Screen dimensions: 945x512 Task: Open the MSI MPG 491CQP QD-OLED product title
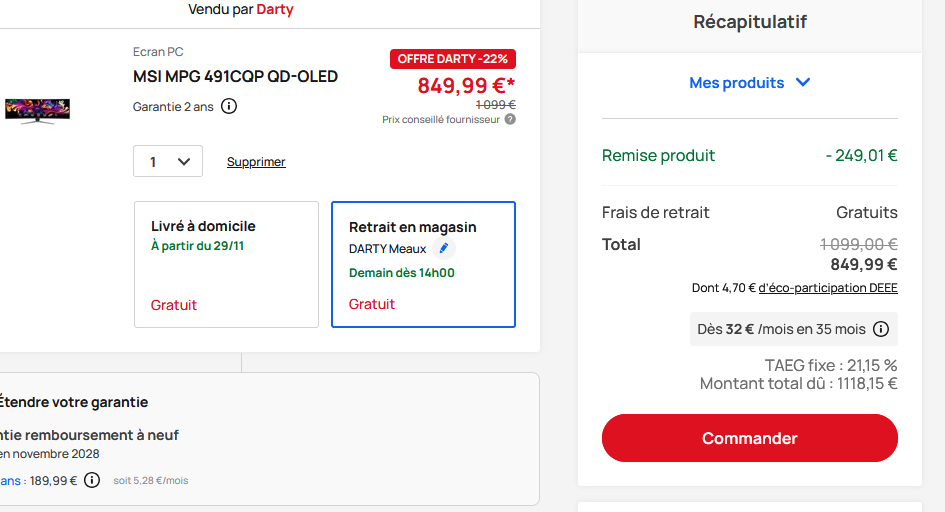pyautogui.click(x=235, y=76)
